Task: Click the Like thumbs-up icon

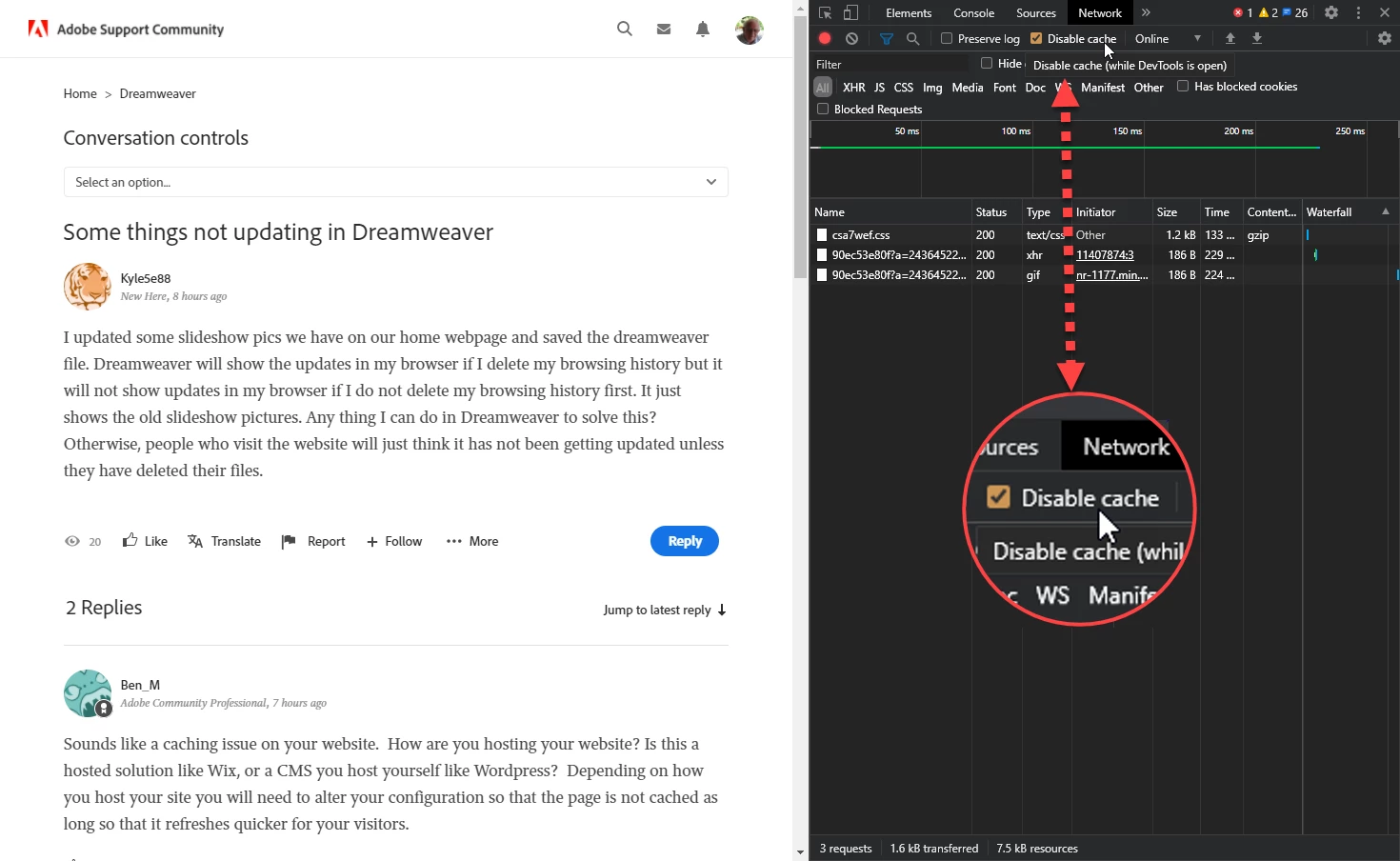Action: click(130, 540)
